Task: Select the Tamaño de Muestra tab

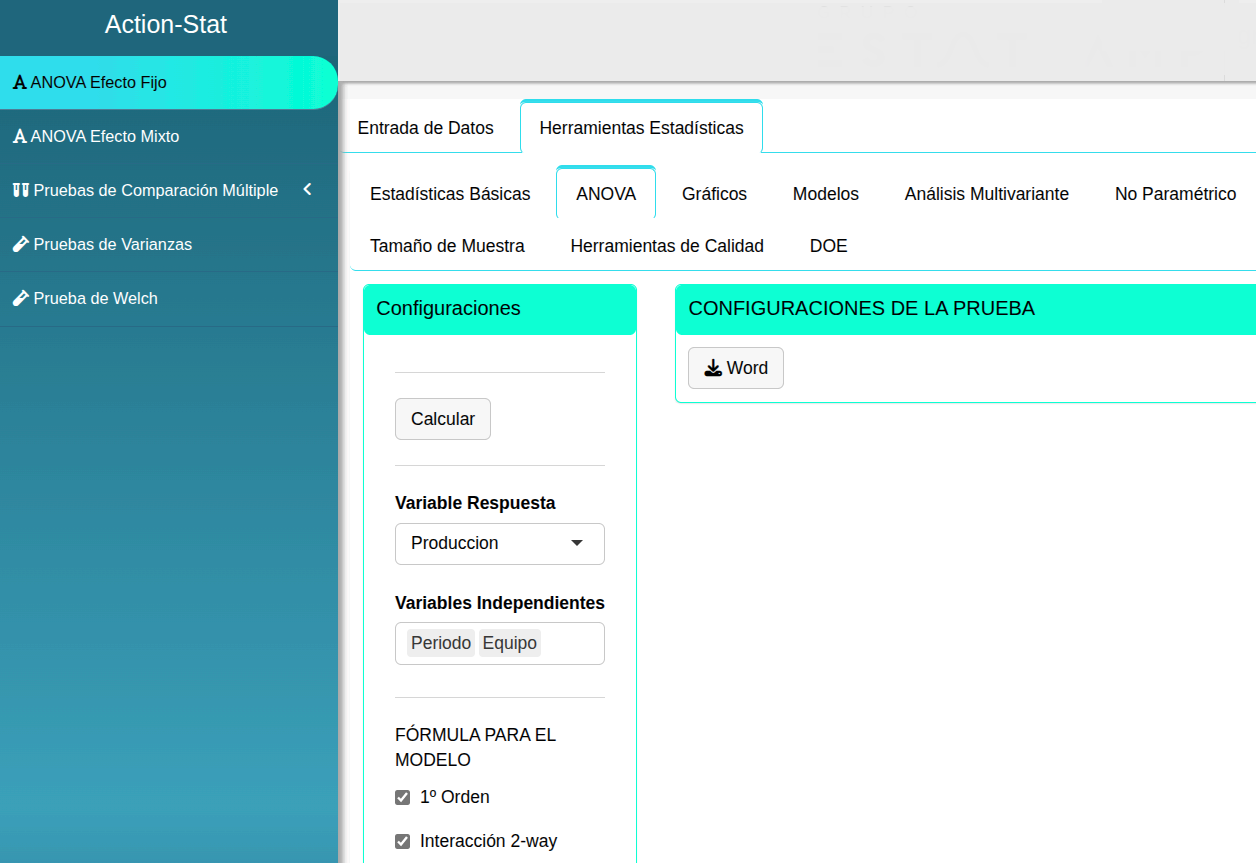Action: (447, 246)
